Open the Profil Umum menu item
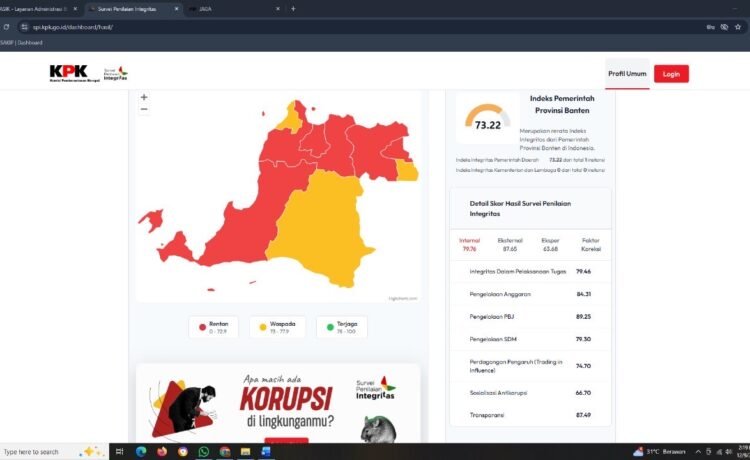Image resolution: width=750 pixels, height=460 pixels. (626, 73)
